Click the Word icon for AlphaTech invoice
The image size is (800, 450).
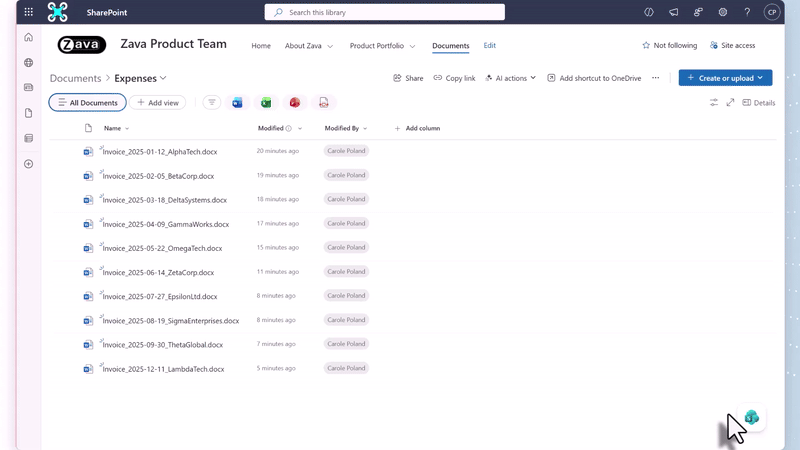88,152
